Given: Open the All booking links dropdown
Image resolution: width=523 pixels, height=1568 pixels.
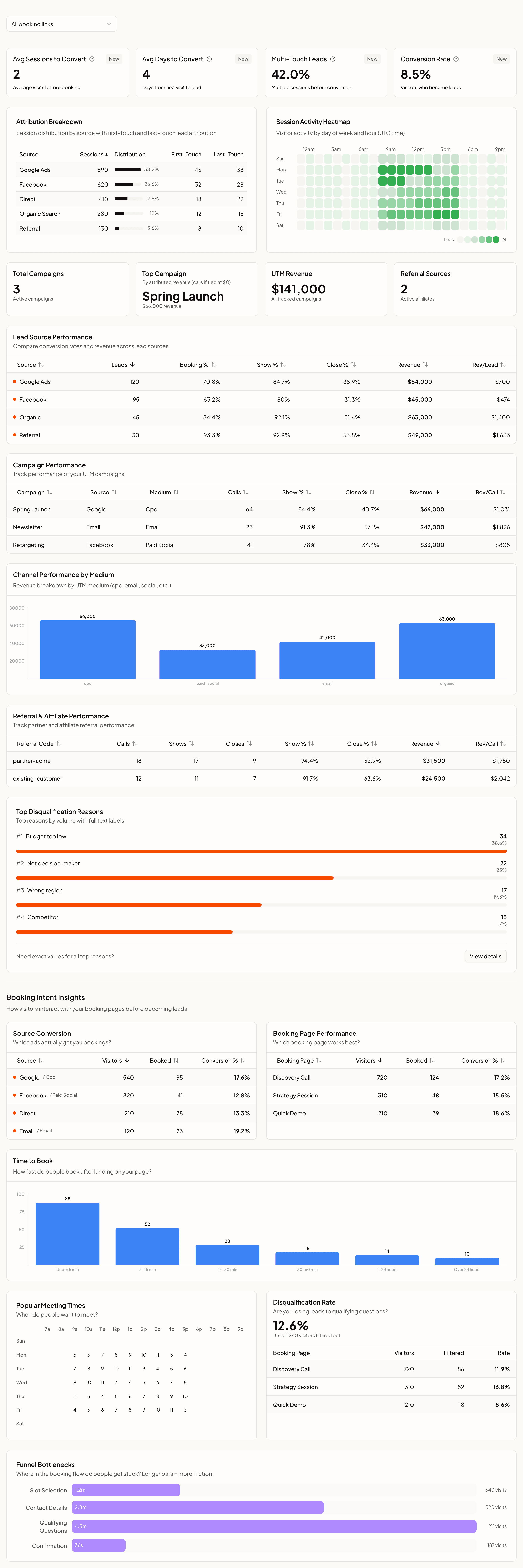Looking at the screenshot, I should (61, 24).
